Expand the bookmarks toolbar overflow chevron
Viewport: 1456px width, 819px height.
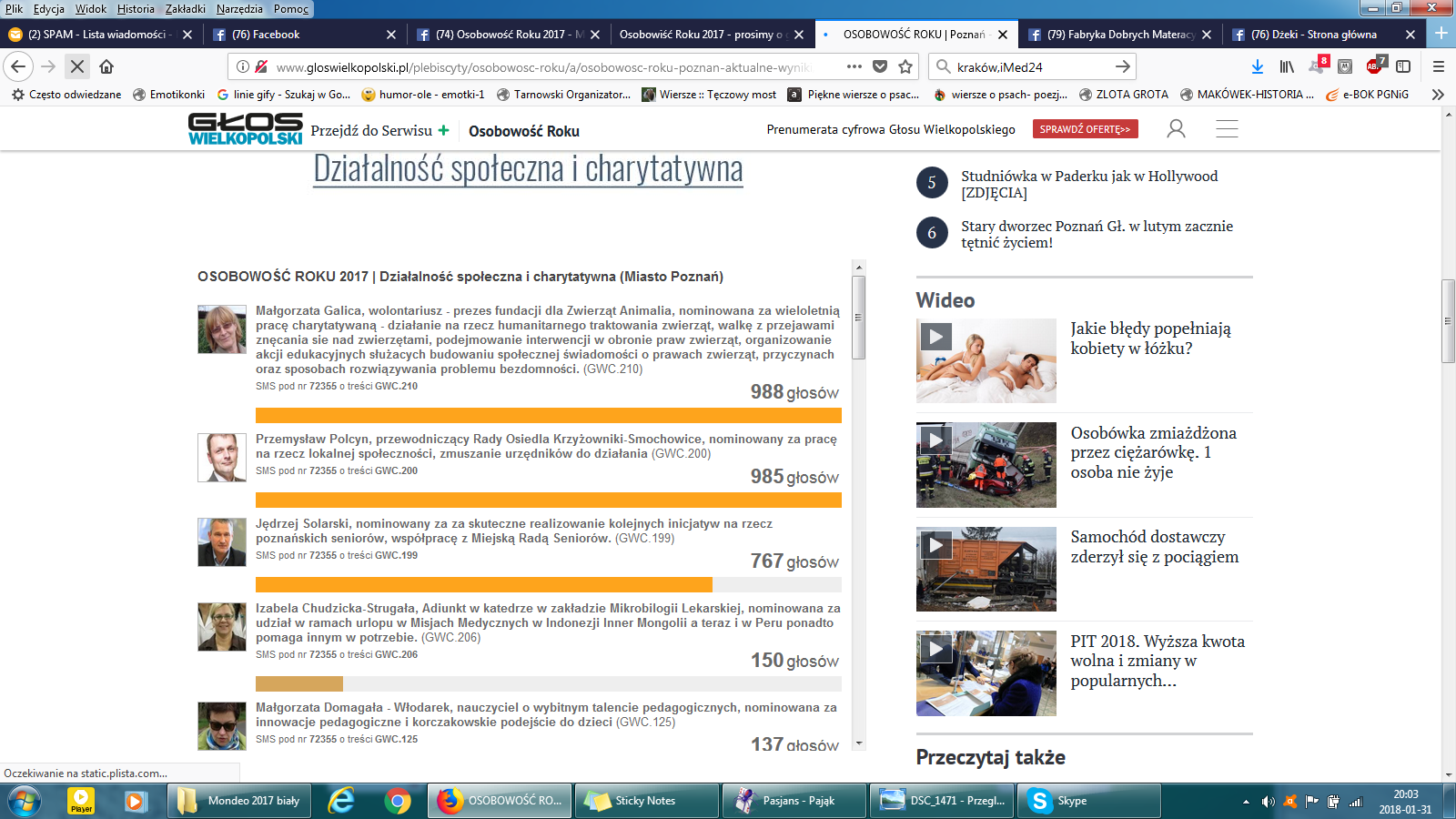(1438, 95)
